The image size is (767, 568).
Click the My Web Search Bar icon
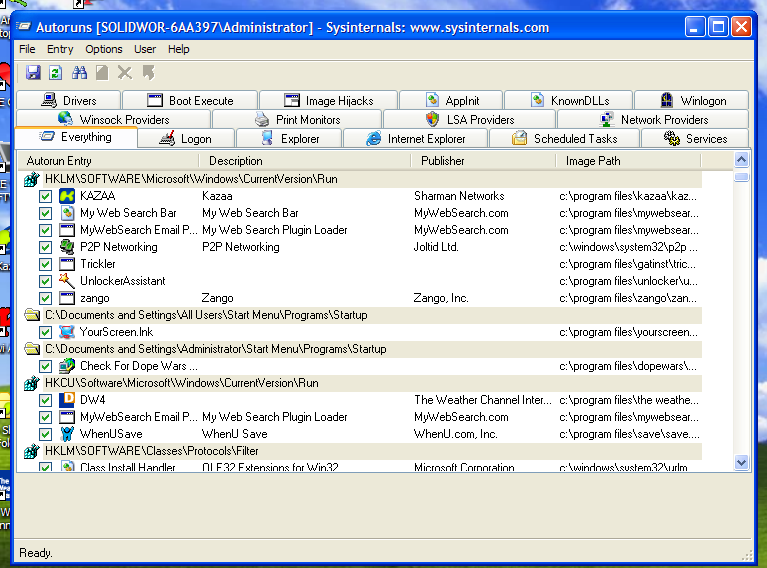(67, 213)
